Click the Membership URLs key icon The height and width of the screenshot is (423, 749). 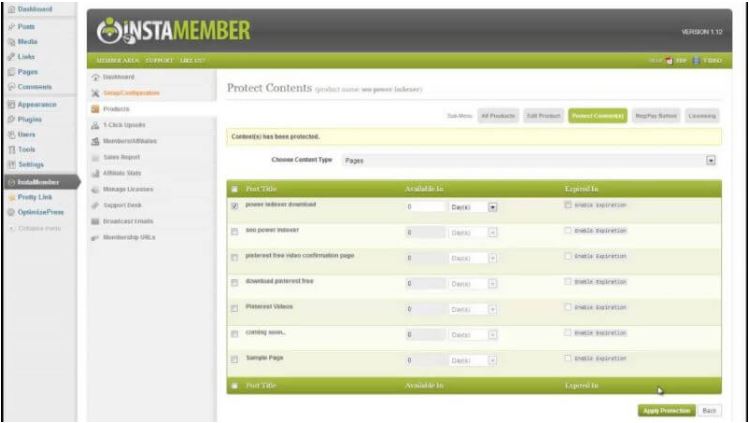click(96, 238)
